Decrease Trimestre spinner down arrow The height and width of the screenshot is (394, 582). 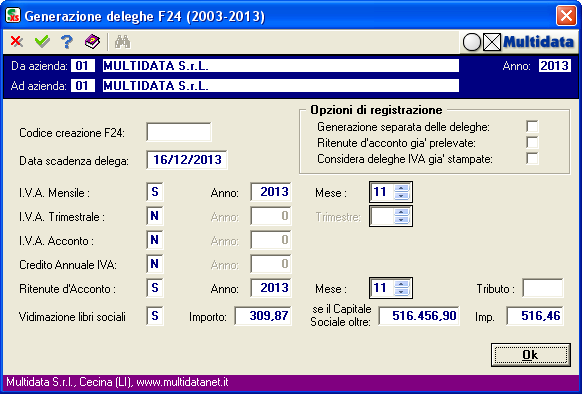[x=401, y=220]
